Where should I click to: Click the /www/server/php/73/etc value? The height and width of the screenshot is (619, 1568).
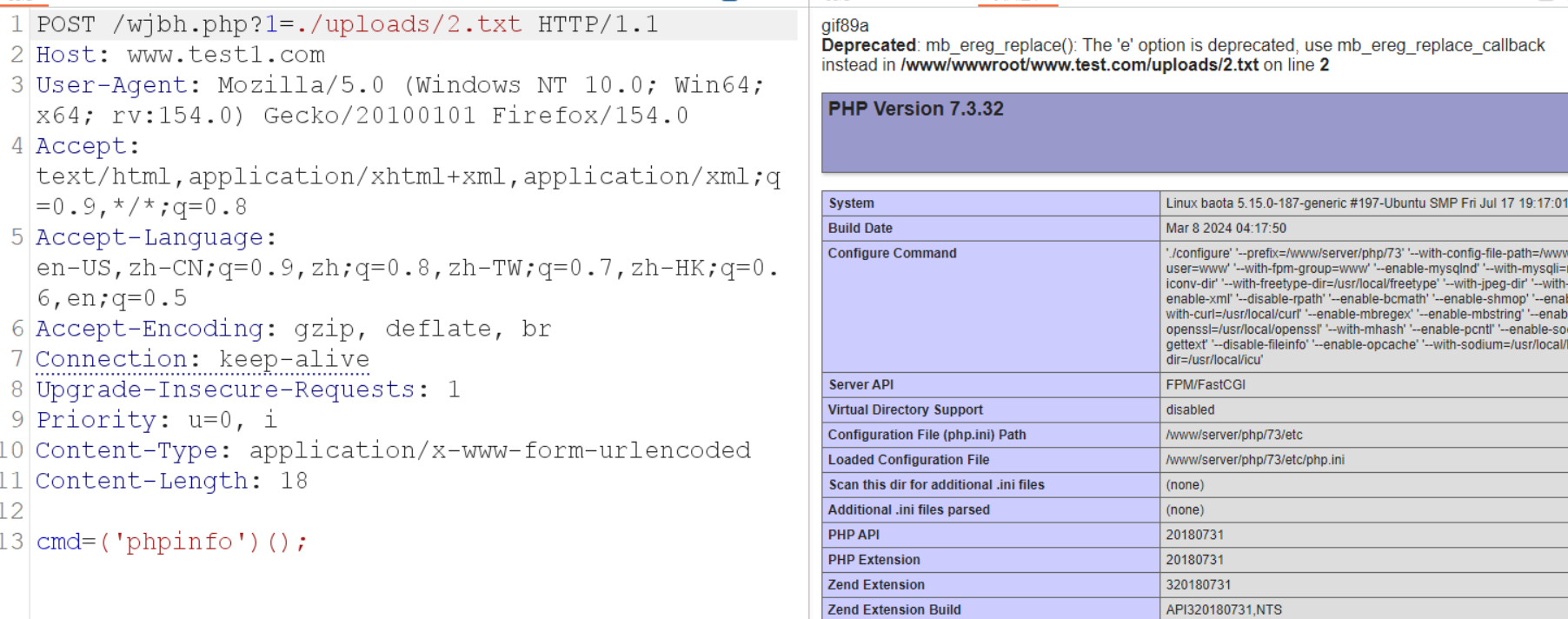1234,436
